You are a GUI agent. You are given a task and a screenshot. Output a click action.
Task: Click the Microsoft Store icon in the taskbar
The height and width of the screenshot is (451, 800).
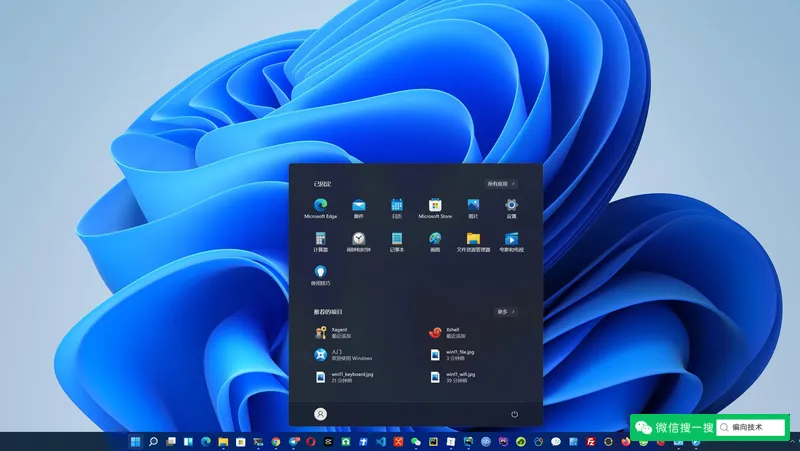[x=240, y=442]
